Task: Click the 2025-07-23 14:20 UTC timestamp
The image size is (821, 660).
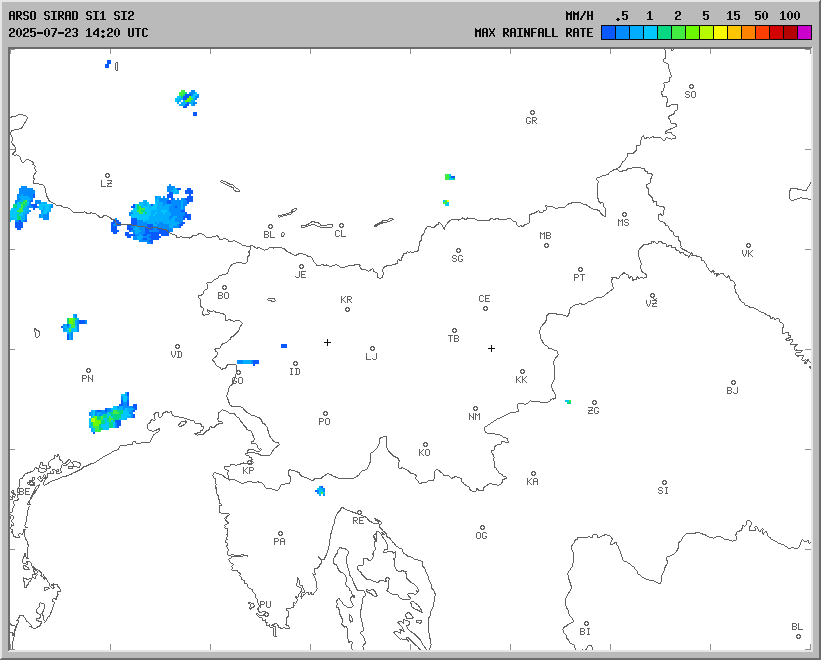Action: [78, 33]
